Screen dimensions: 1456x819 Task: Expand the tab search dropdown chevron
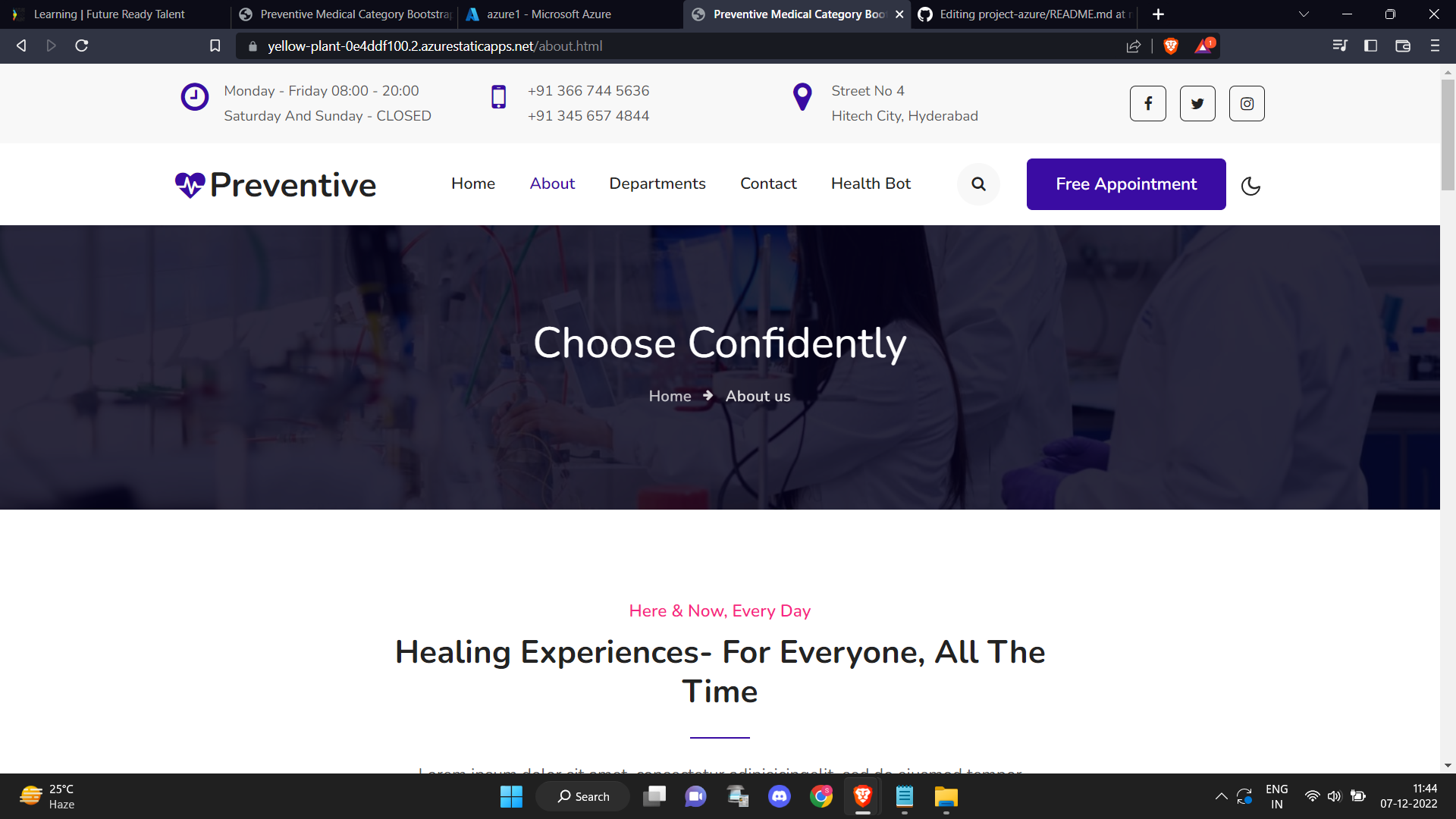click(x=1304, y=14)
